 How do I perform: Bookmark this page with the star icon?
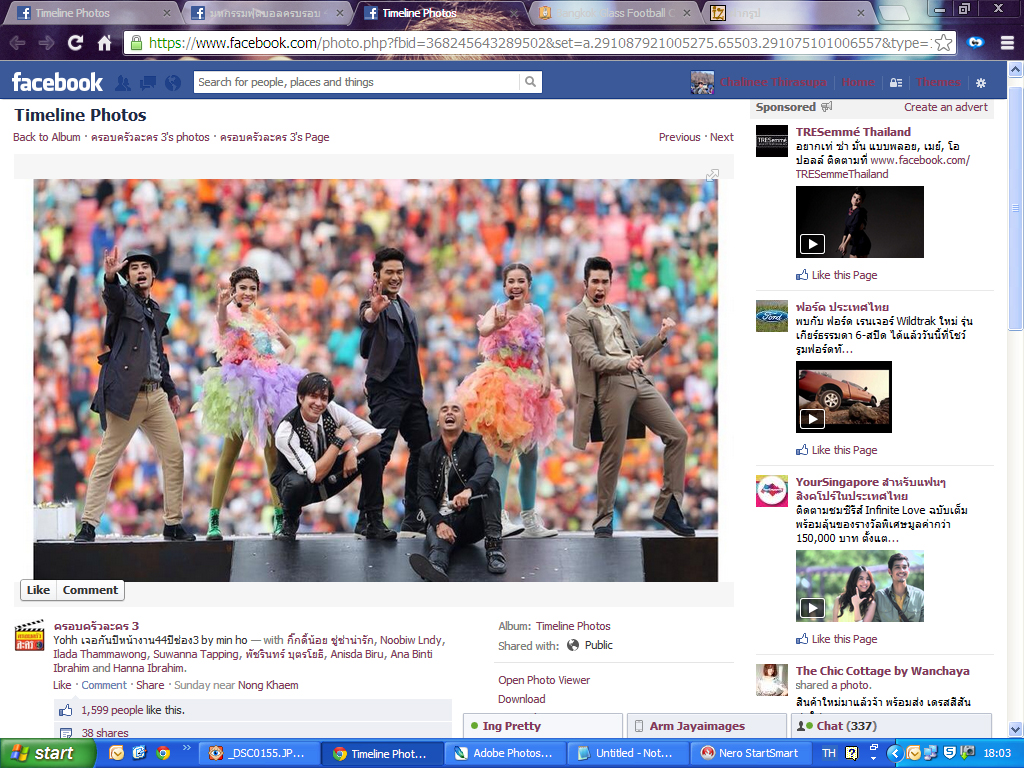pos(943,43)
